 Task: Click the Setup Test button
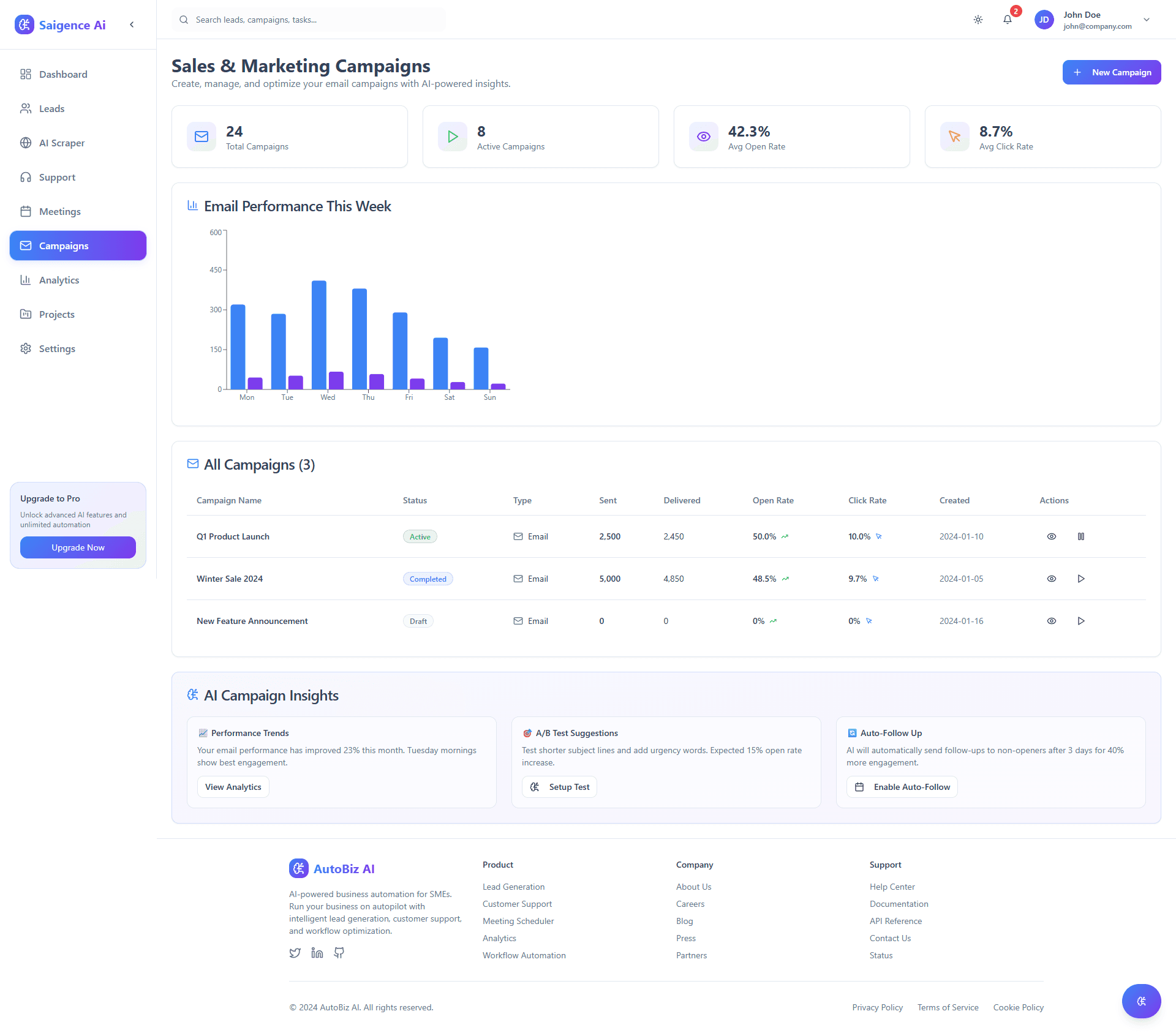559,787
